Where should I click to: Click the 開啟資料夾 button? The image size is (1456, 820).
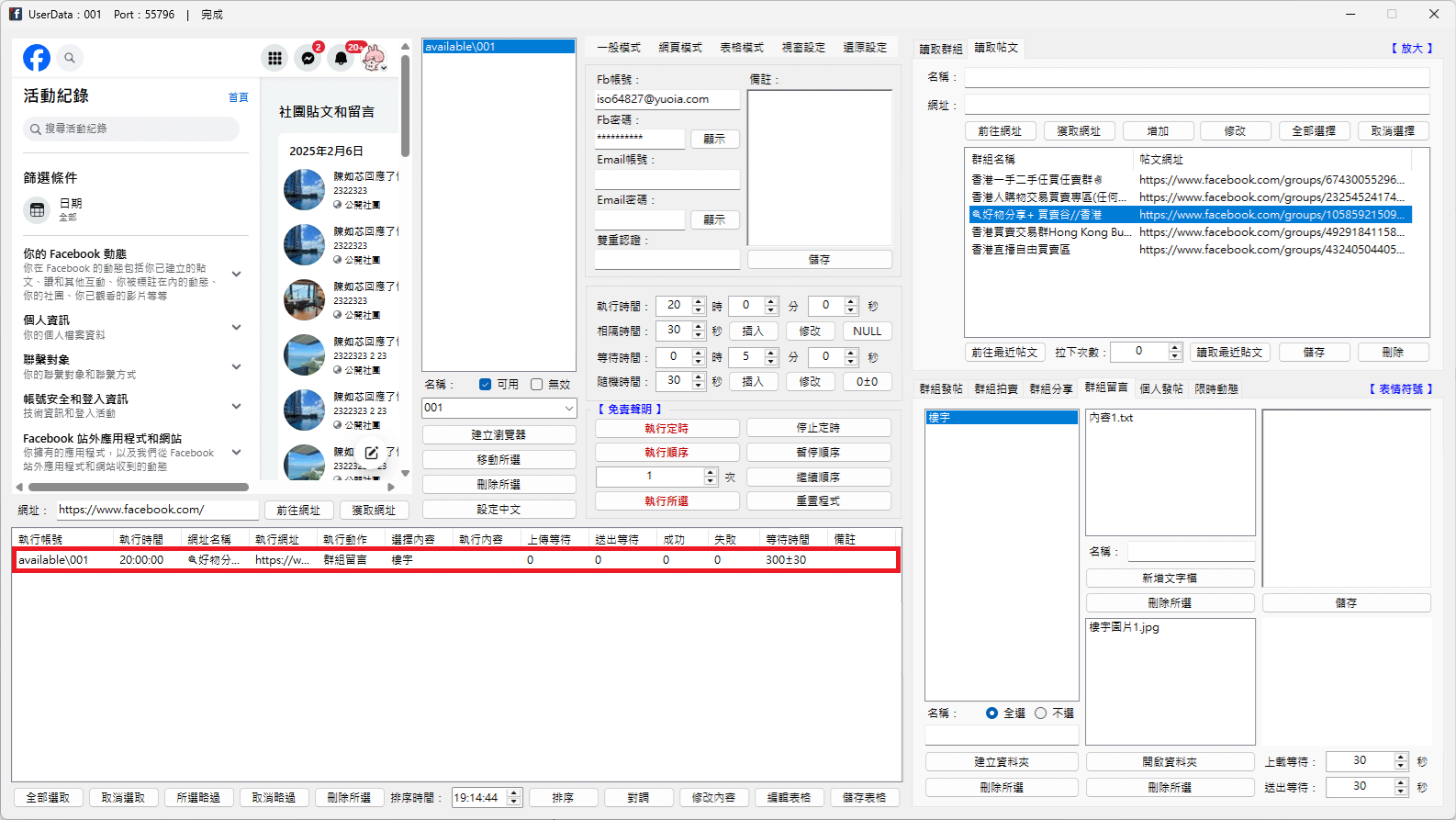(x=1170, y=762)
